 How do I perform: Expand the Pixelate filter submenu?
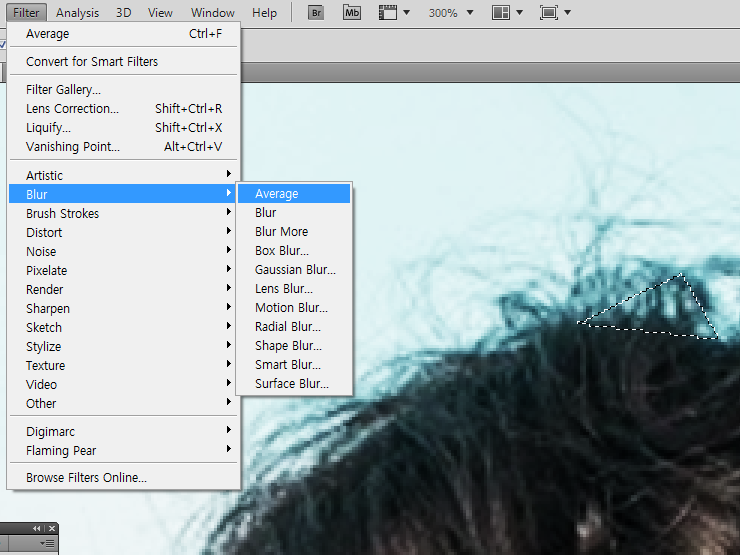click(x=123, y=270)
